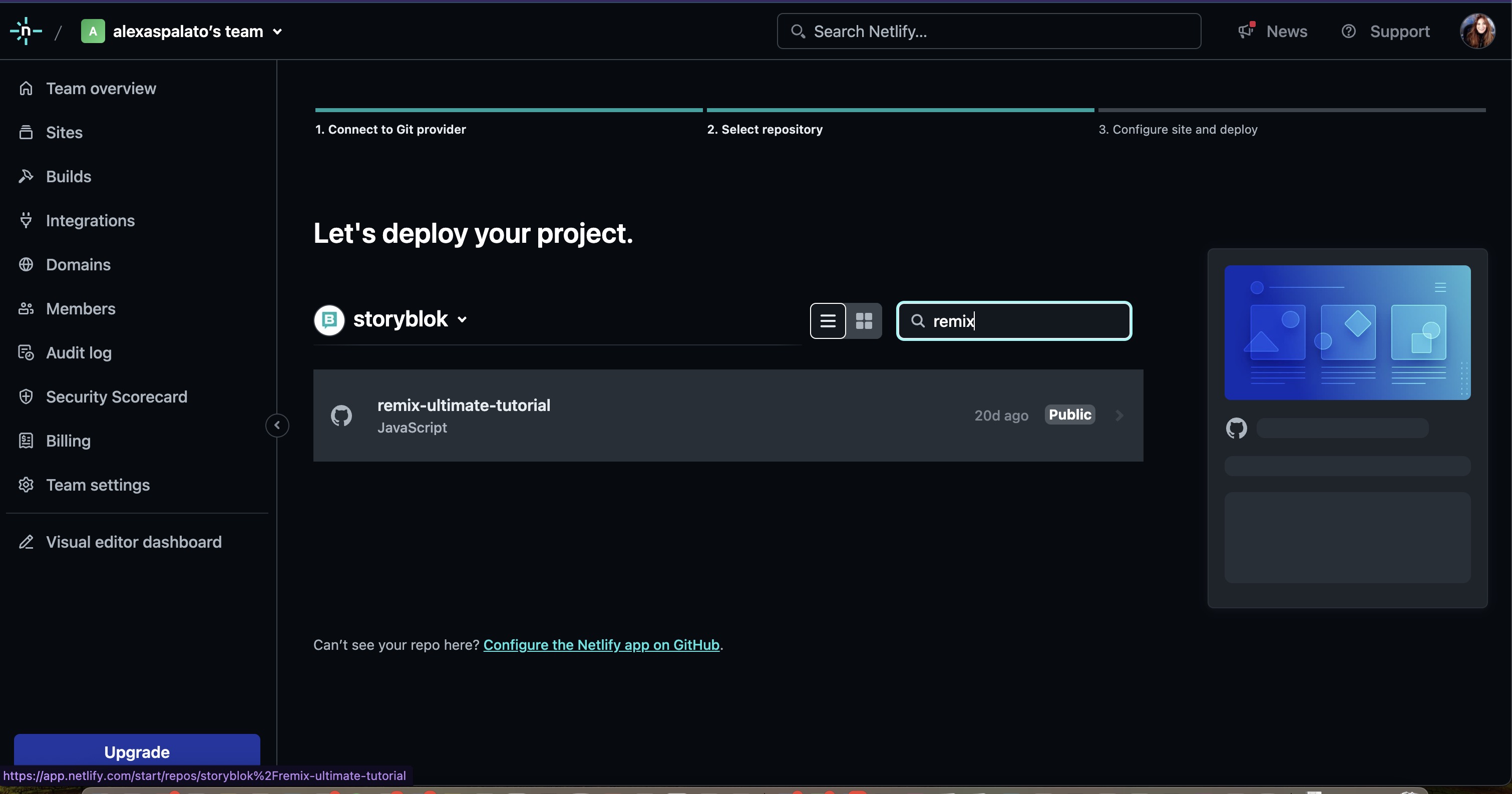The height and width of the screenshot is (794, 1512).
Task: Click the Team settings gear icon
Action: 26,485
